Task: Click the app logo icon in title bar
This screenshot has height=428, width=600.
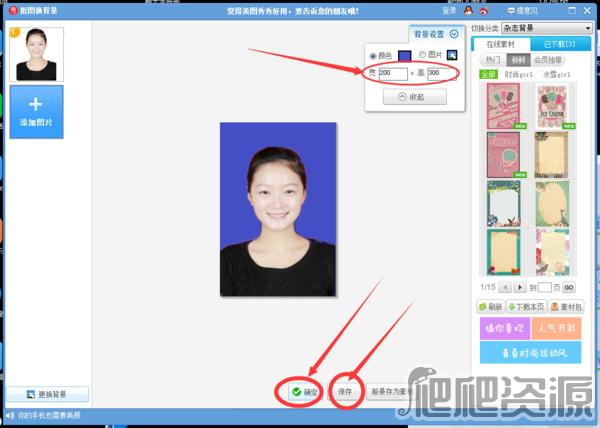Action: (13, 10)
